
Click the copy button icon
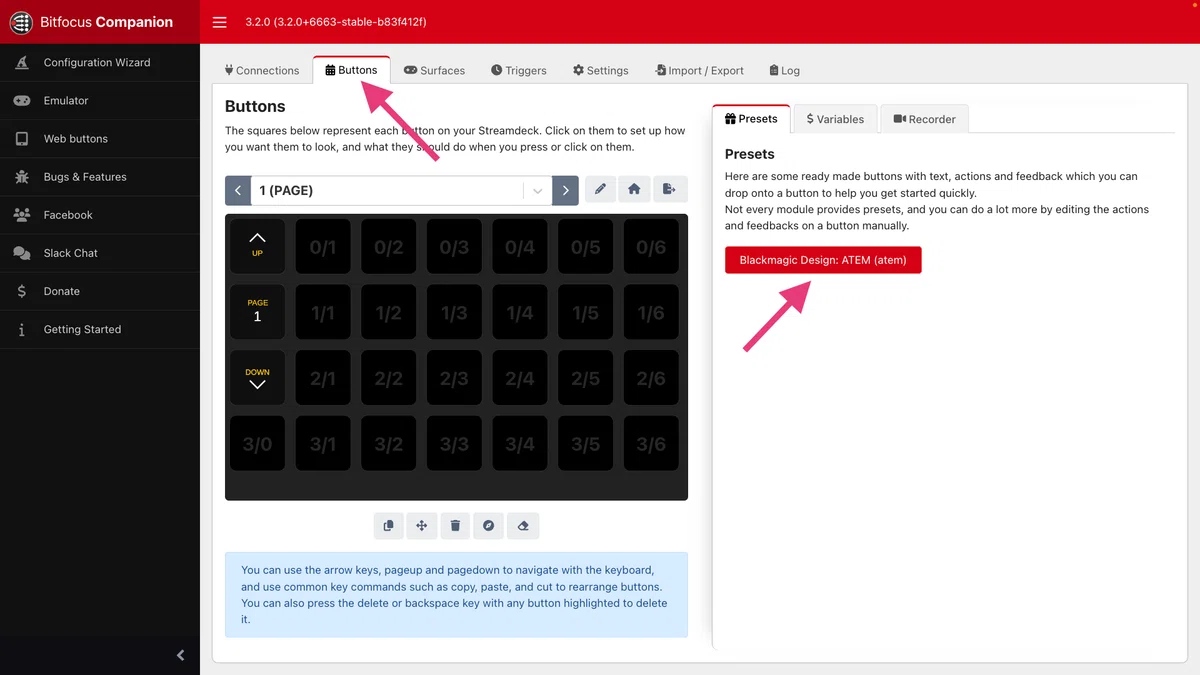pyautogui.click(x=389, y=525)
